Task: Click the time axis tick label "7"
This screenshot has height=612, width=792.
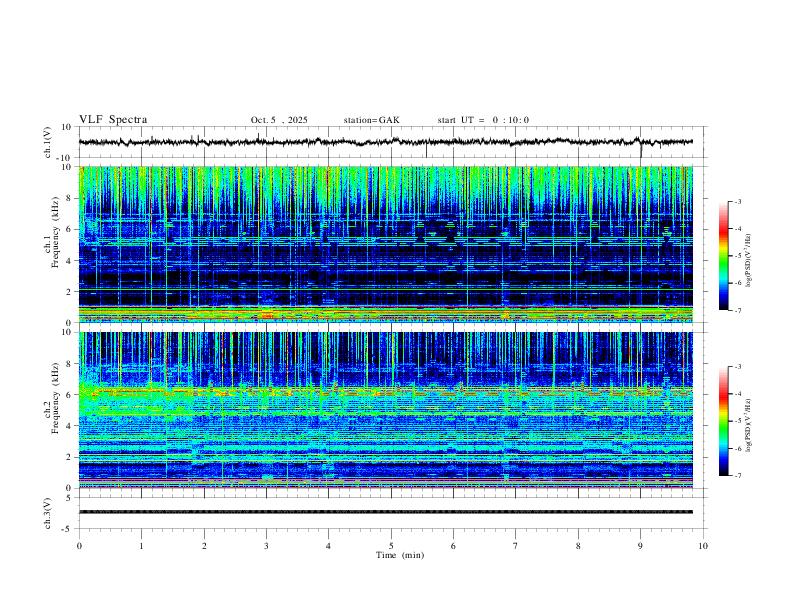Action: 516,546
